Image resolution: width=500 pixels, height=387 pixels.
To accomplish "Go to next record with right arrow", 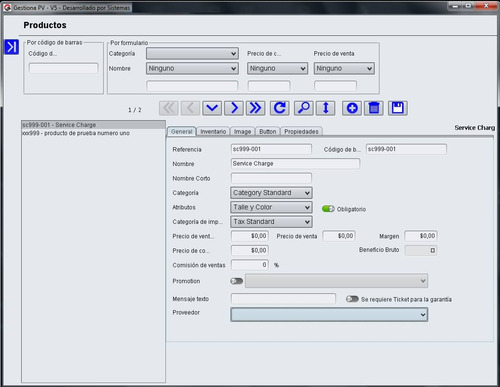I will point(234,108).
